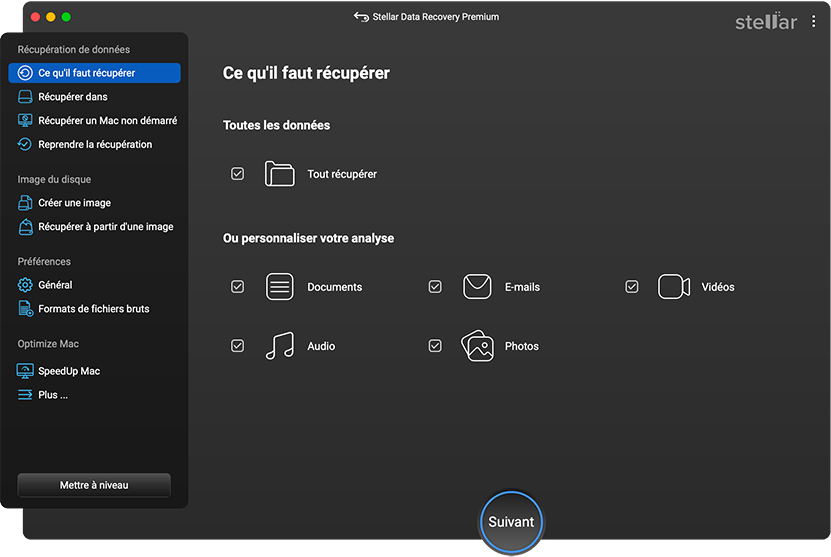The height and width of the screenshot is (557, 831).
Task: Click the Audio music note icon
Action: click(279, 346)
